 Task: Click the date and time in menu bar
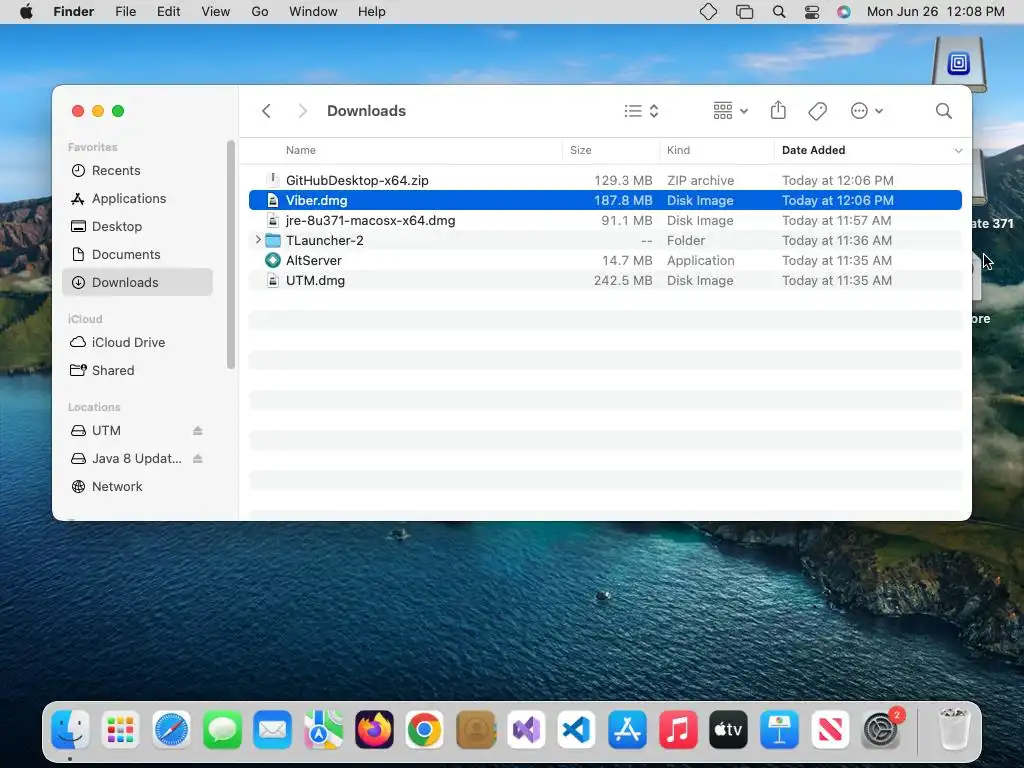click(x=935, y=12)
